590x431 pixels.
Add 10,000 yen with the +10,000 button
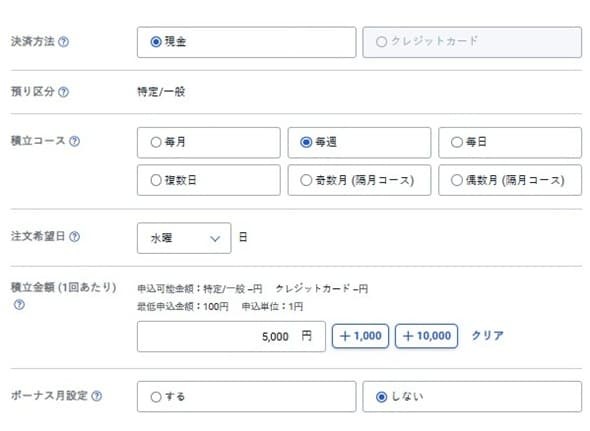[x=426, y=336]
